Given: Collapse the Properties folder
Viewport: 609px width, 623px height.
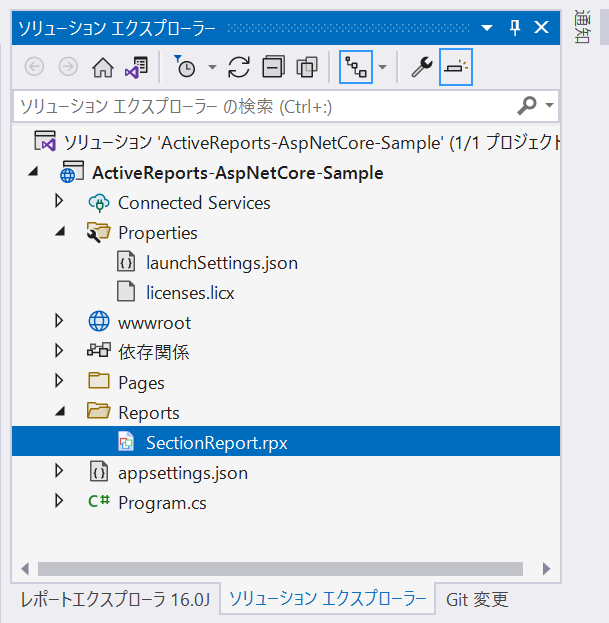Looking at the screenshot, I should tap(60, 232).
